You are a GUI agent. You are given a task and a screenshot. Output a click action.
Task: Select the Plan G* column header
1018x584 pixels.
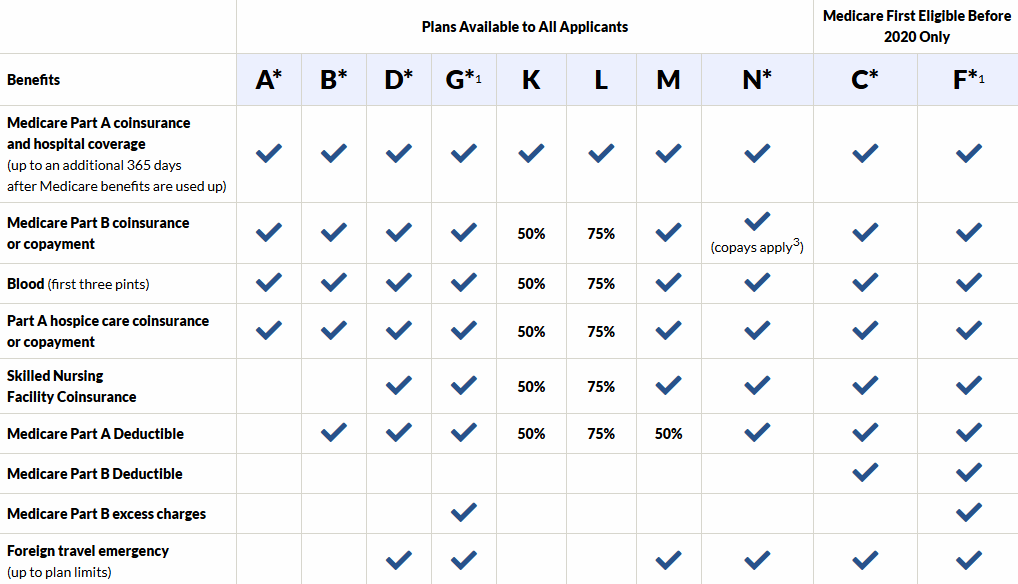click(463, 80)
